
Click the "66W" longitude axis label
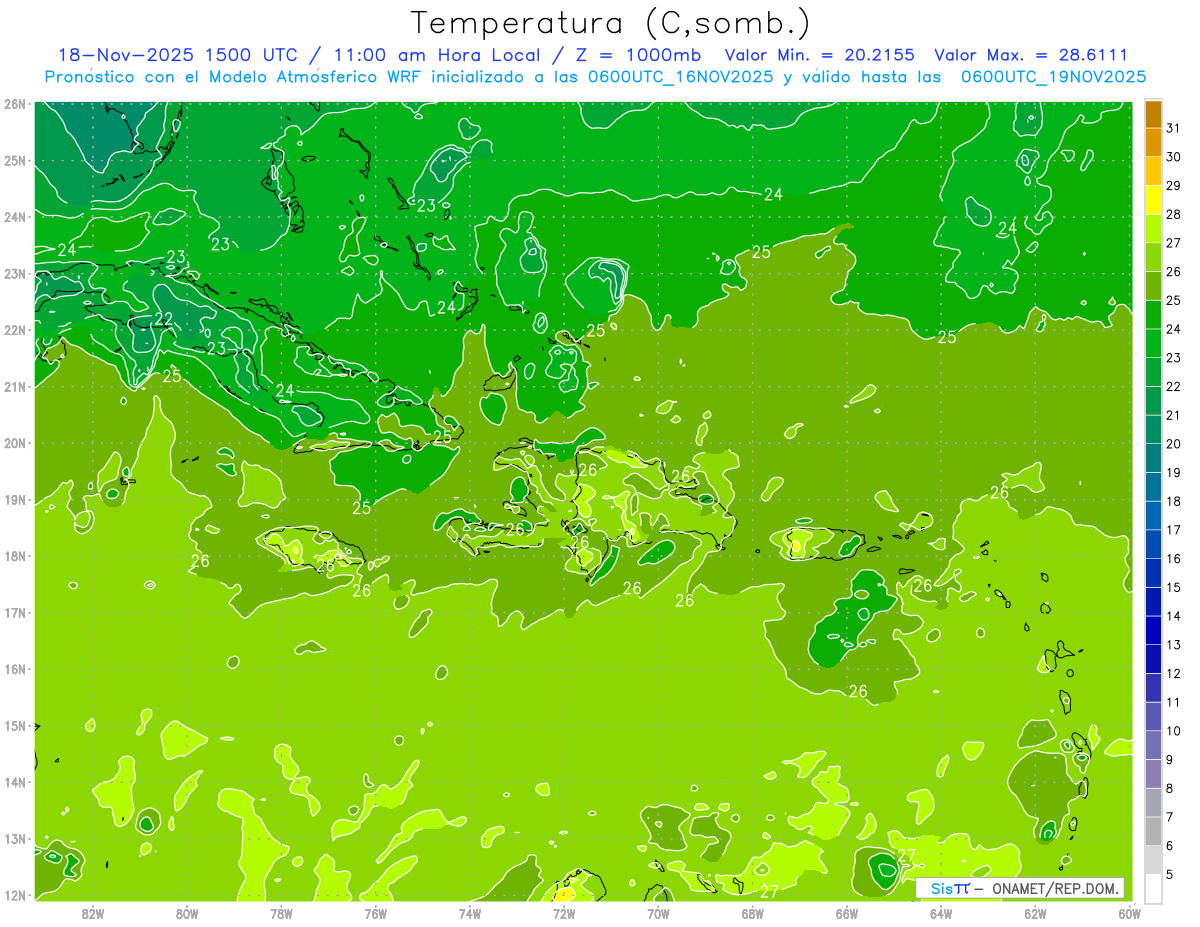click(x=847, y=913)
